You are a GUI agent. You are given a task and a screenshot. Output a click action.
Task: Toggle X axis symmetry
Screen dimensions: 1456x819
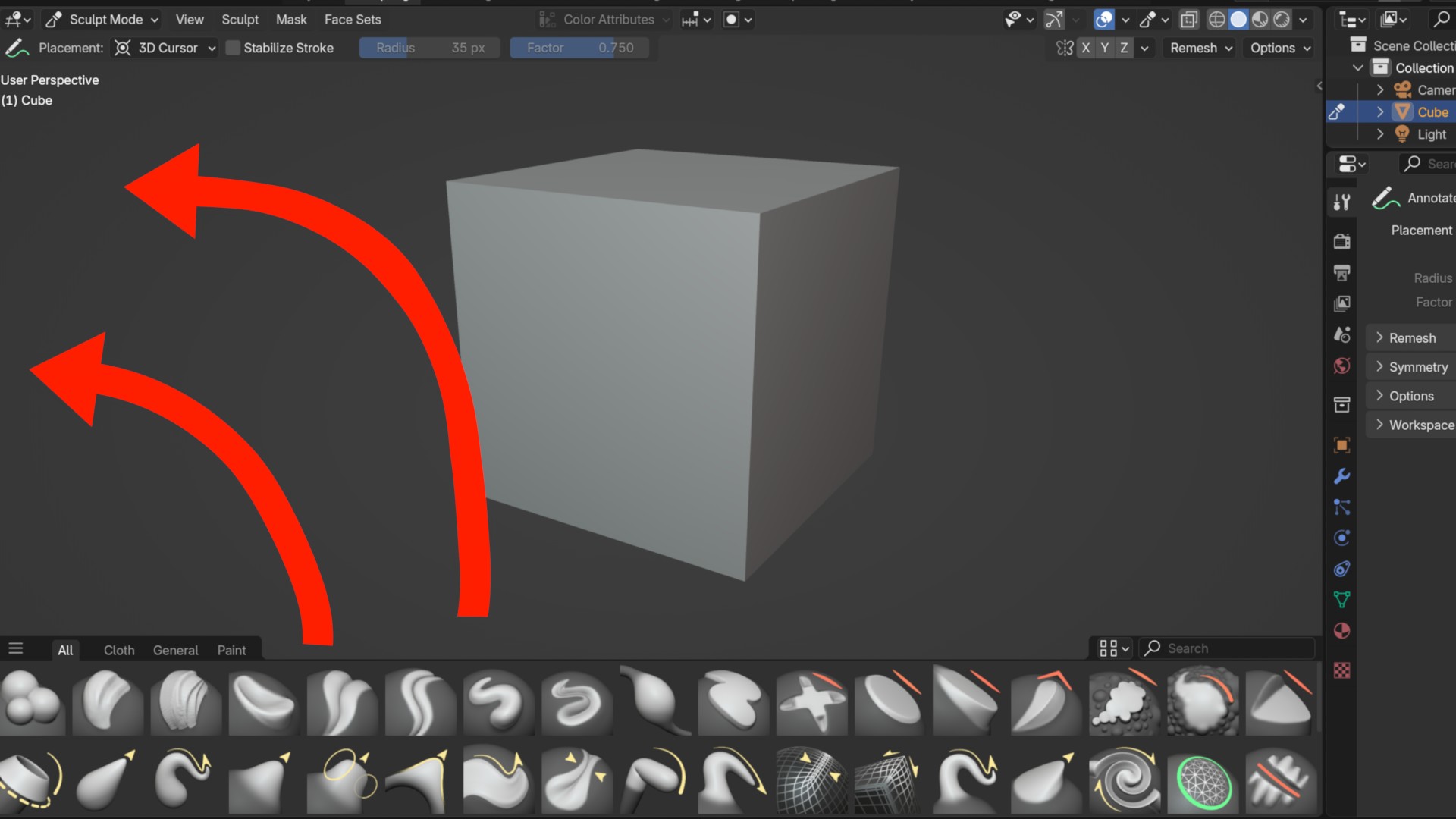click(1086, 48)
